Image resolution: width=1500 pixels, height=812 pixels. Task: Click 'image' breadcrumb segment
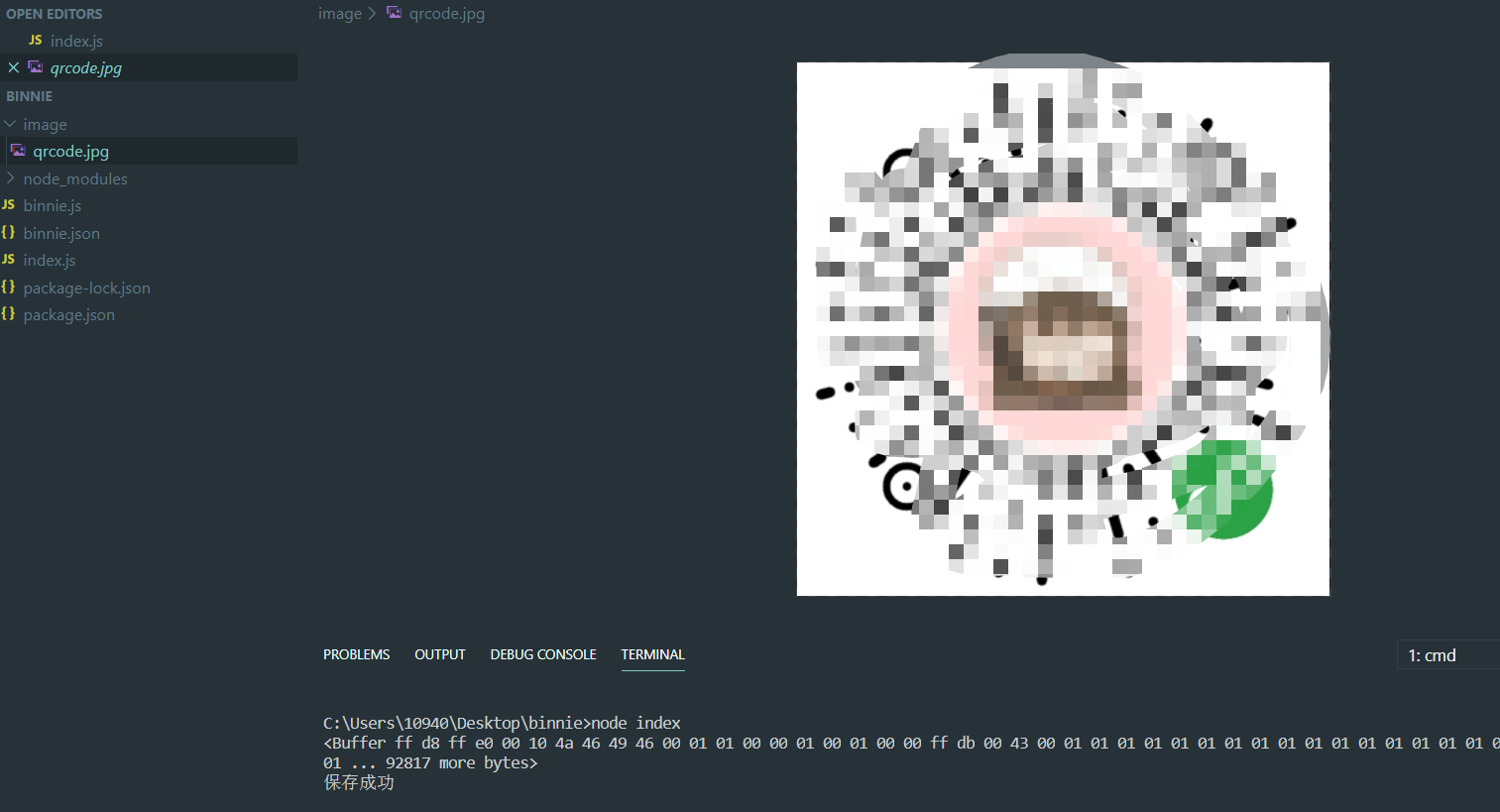point(340,14)
